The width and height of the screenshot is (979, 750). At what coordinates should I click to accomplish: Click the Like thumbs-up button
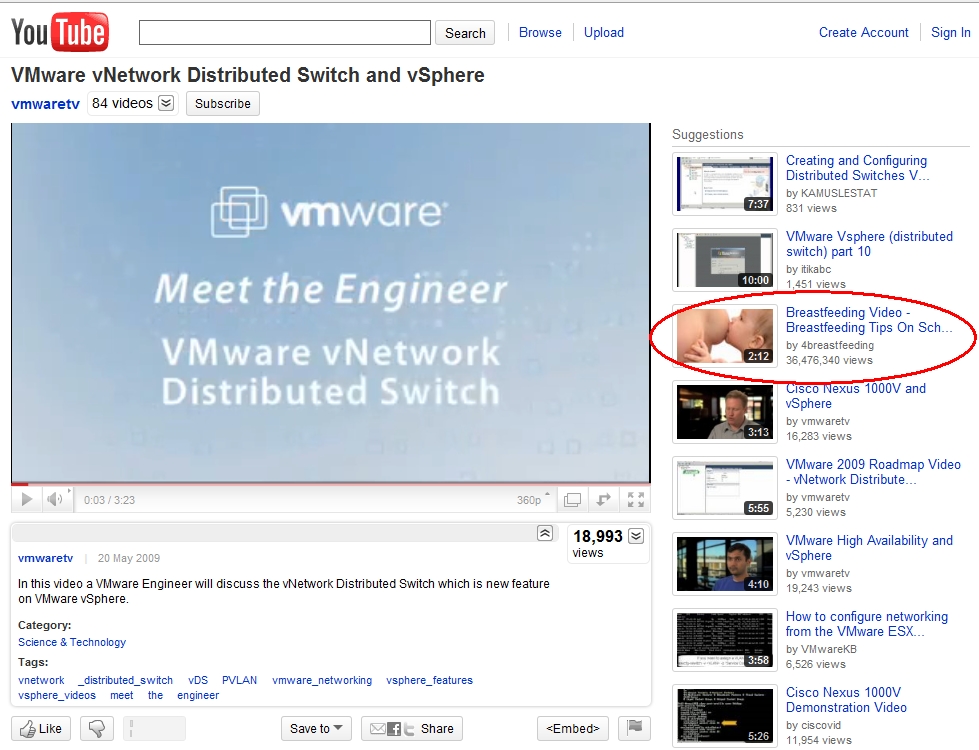tap(41, 728)
